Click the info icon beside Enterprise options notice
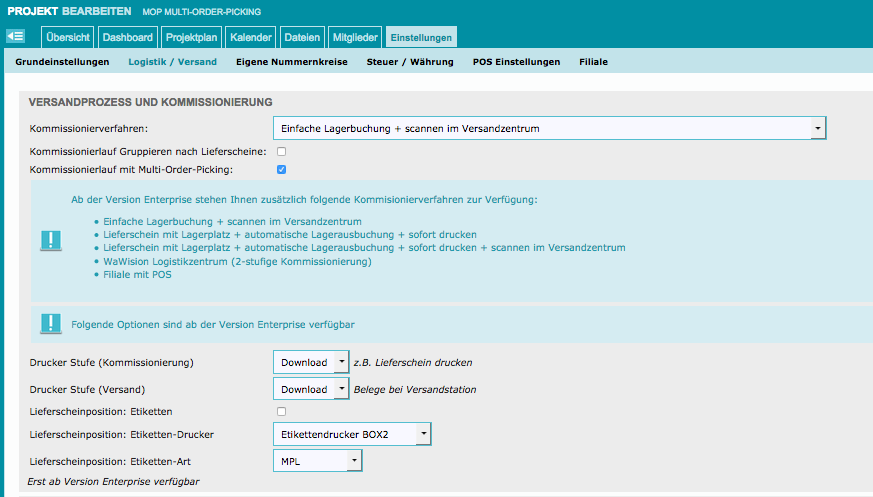Screen dimensions: 873x497 [x=50, y=323]
